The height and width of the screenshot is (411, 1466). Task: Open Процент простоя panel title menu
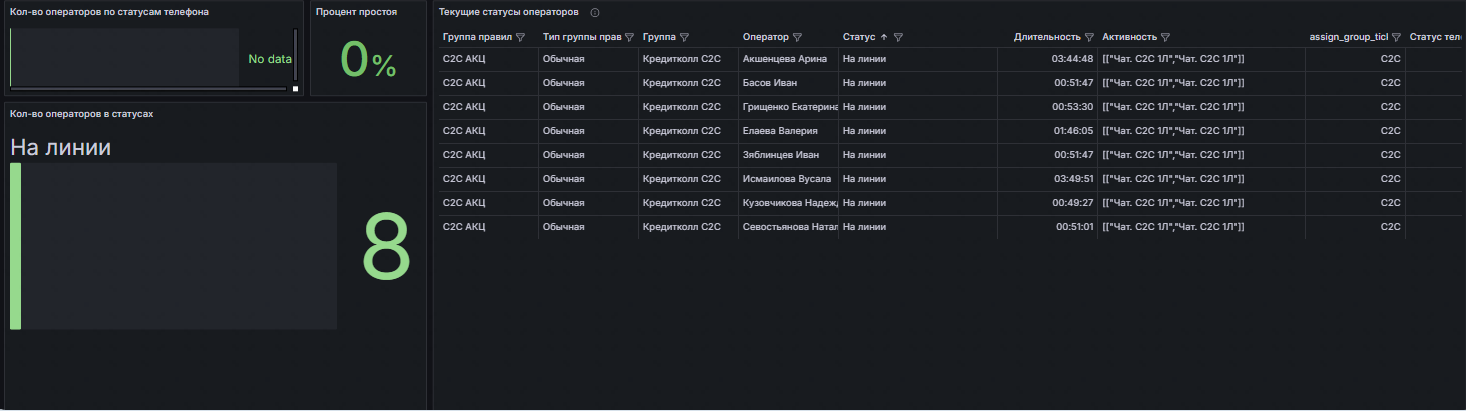point(356,12)
